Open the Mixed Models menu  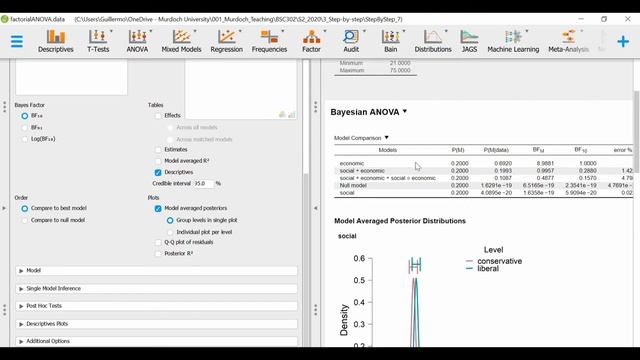181,41
